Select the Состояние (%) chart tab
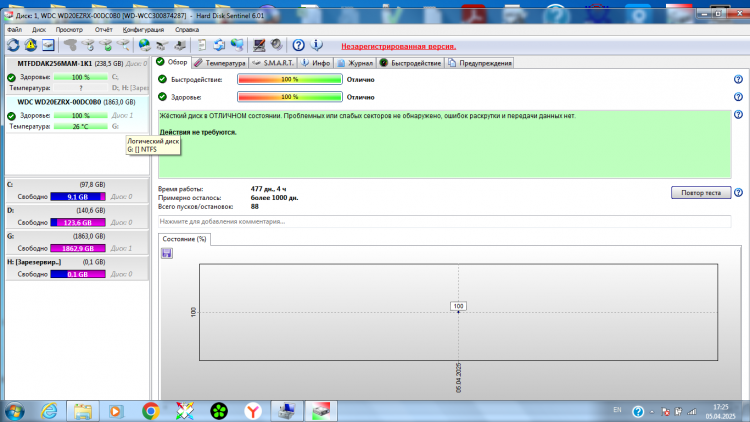 [184, 239]
